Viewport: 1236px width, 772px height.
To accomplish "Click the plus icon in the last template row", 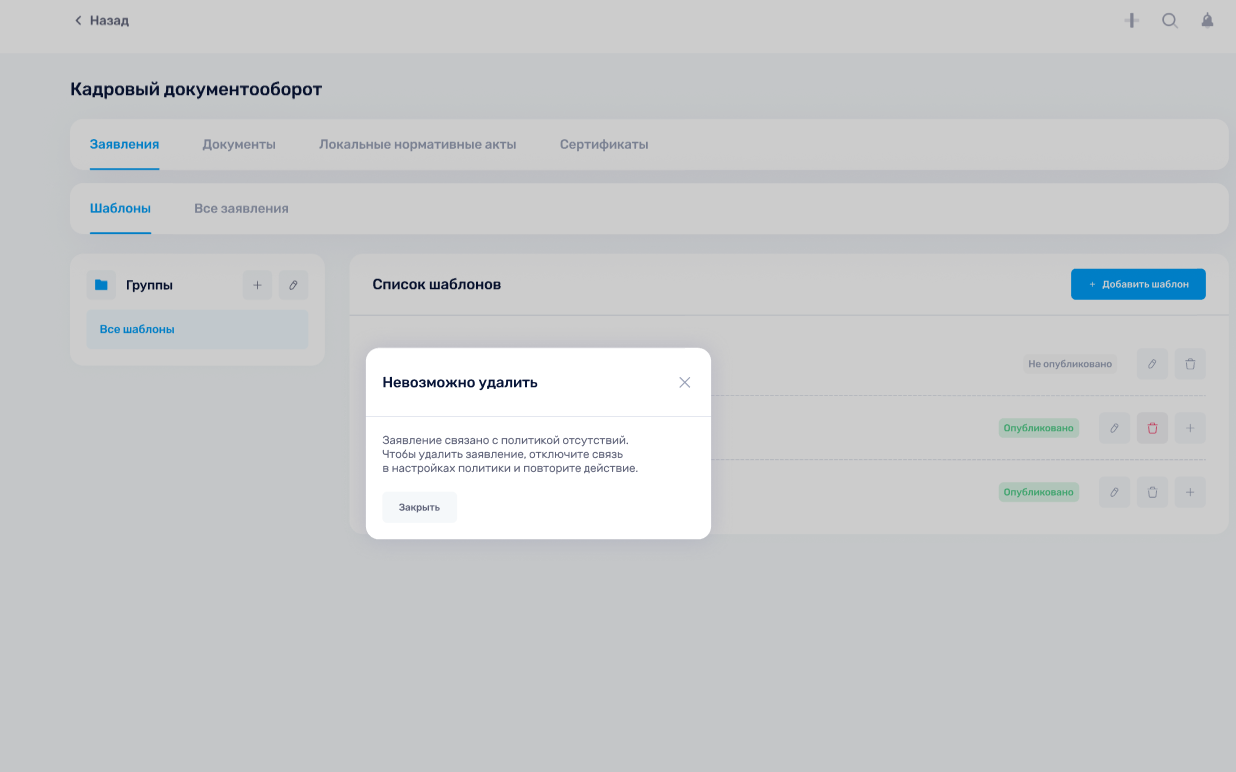I will [1190, 492].
